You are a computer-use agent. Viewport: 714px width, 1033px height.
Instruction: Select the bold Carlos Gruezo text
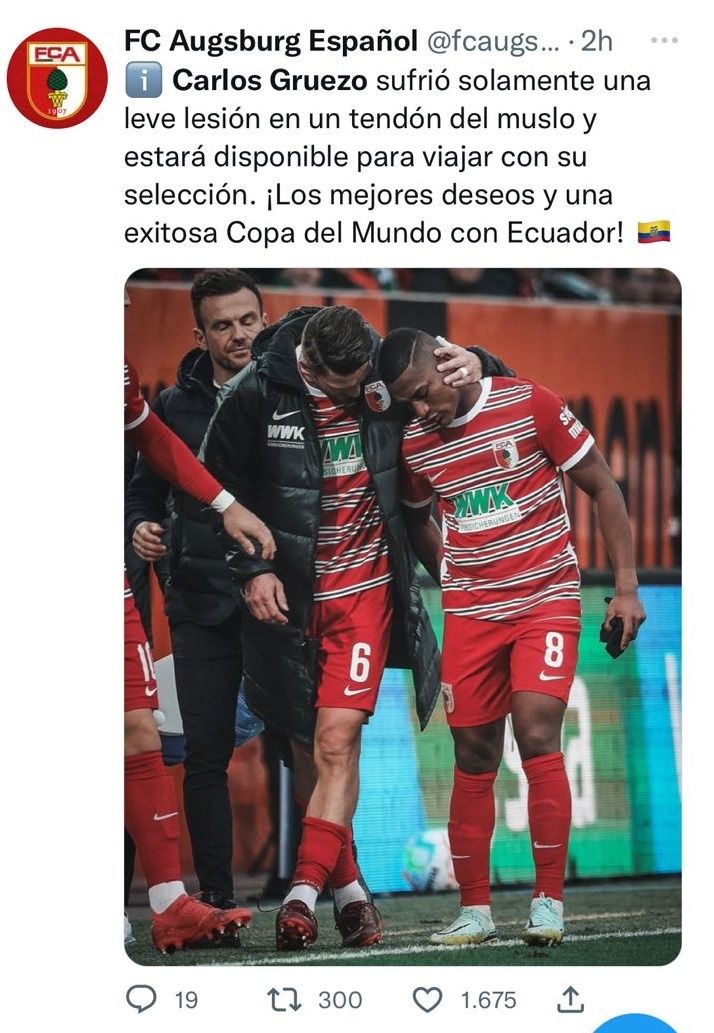click(x=269, y=80)
